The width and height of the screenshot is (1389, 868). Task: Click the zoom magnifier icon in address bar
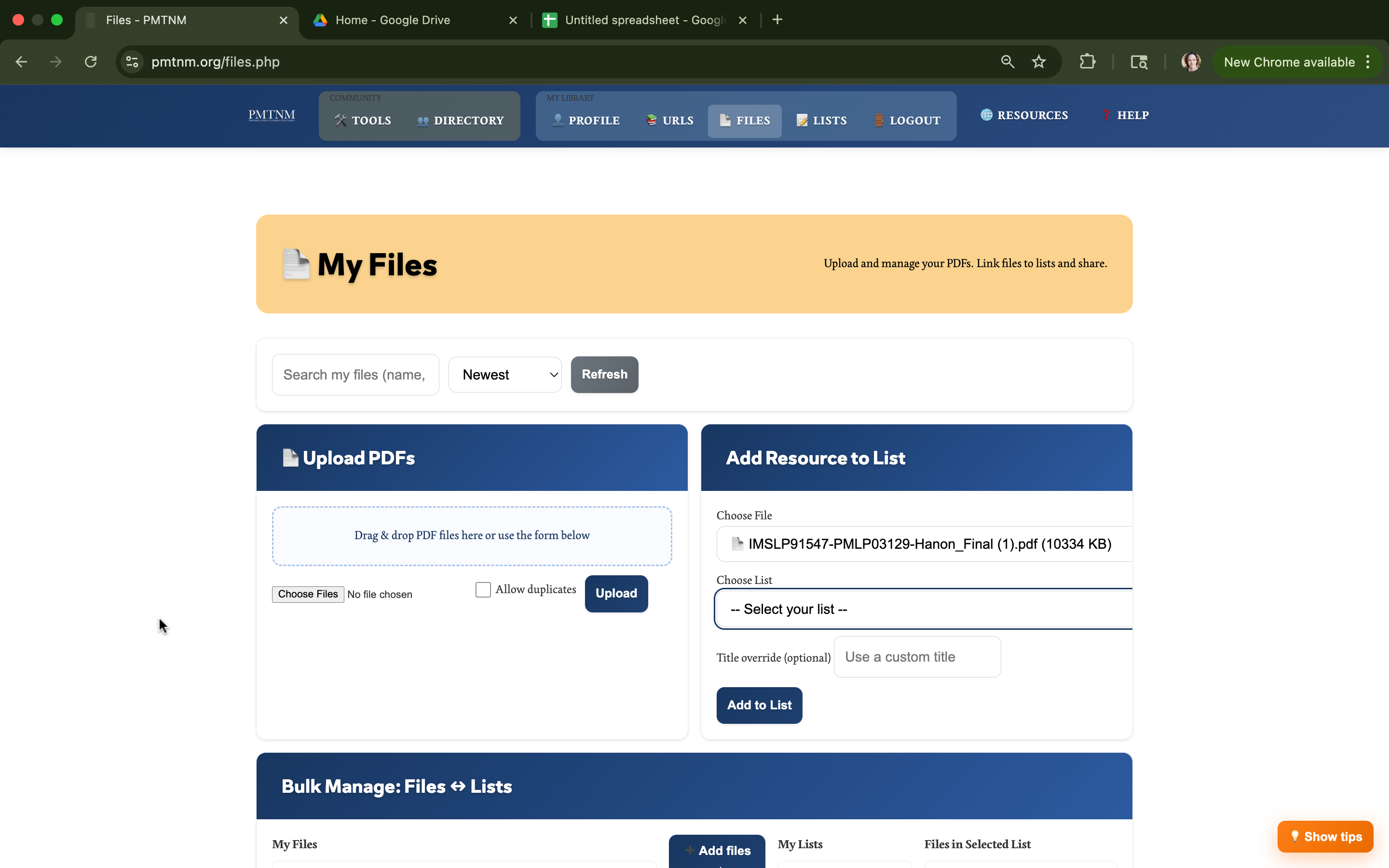1008,62
